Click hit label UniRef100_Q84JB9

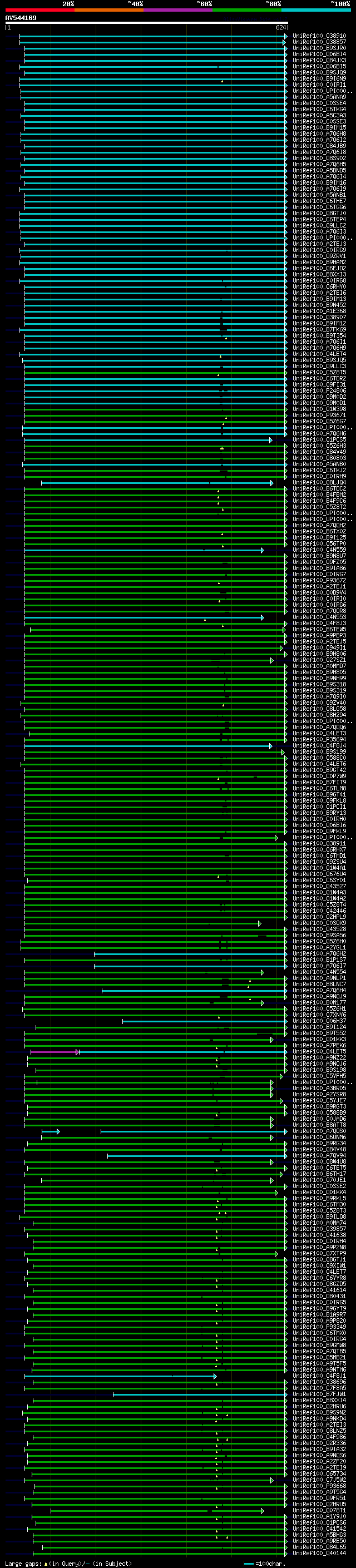pyautogui.click(x=319, y=146)
